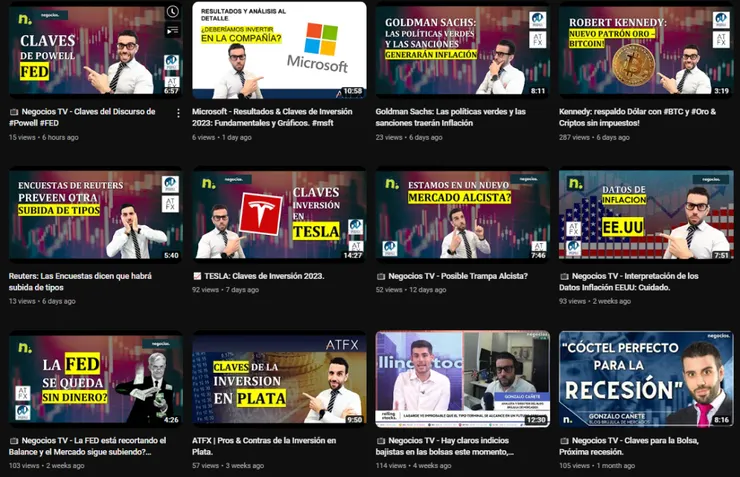
Task: Open the Nuevo Mercado Alcista video thumbnail
Action: (x=462, y=214)
